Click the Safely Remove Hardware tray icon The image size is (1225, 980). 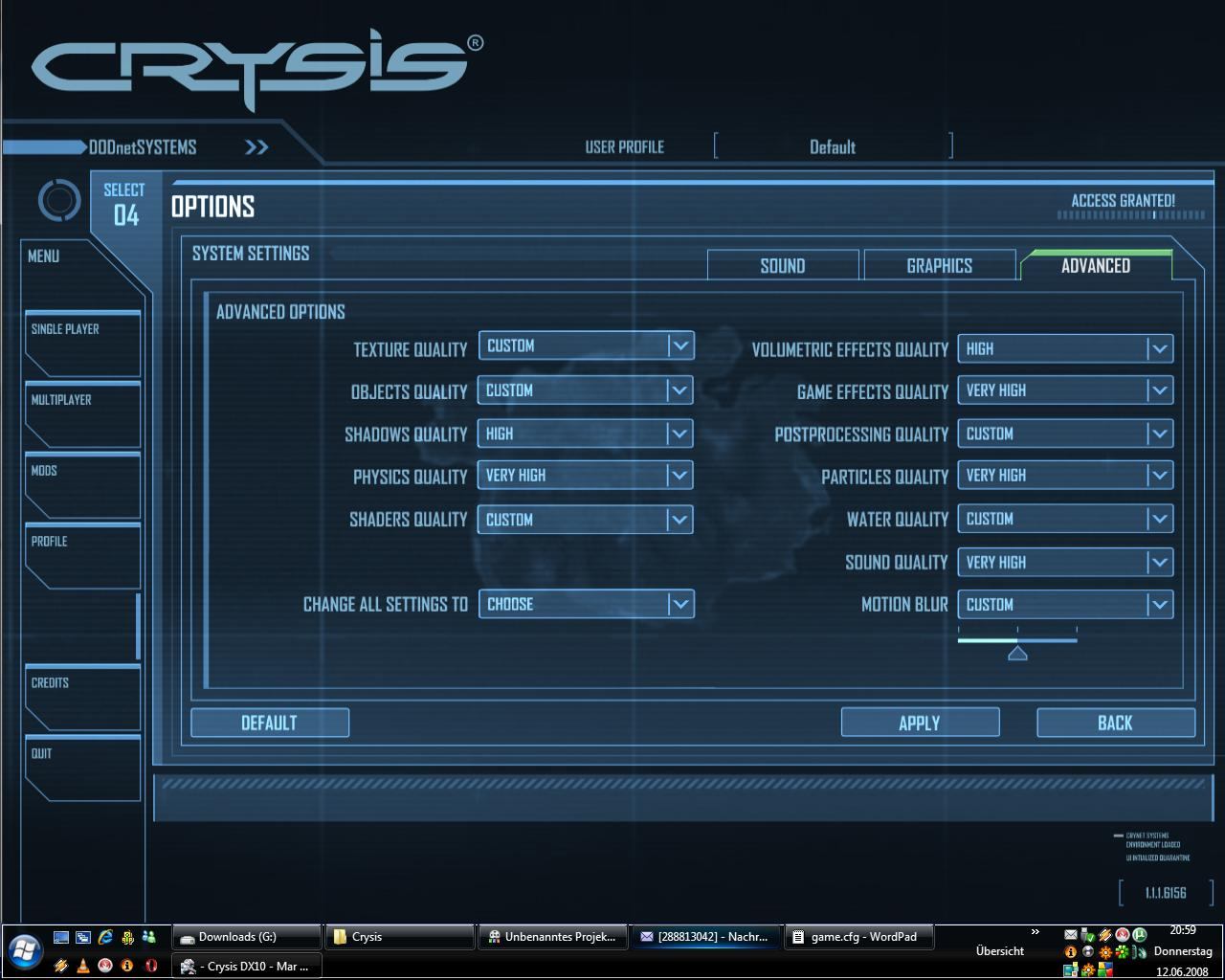1087,935
